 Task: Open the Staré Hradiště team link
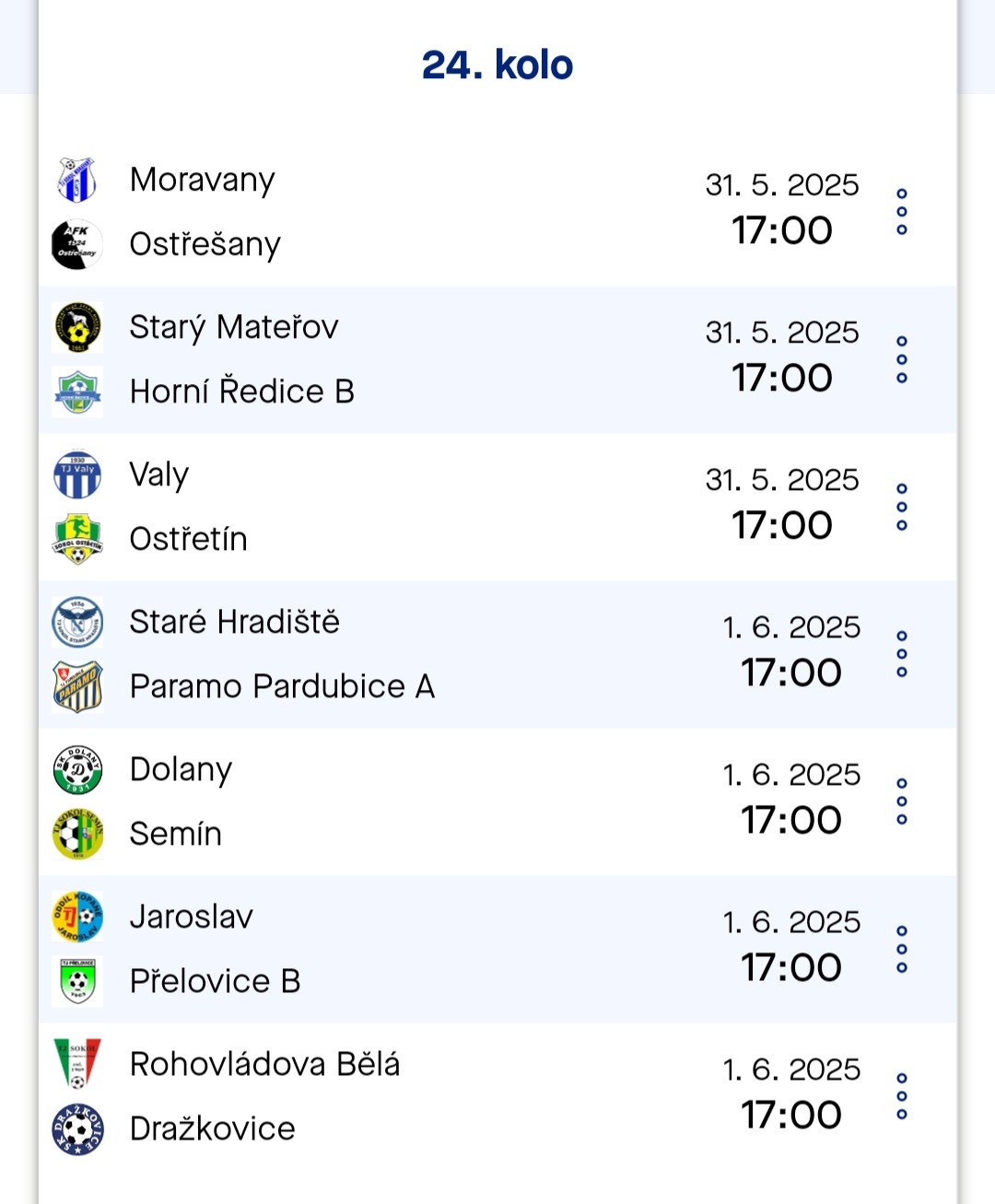point(235,622)
